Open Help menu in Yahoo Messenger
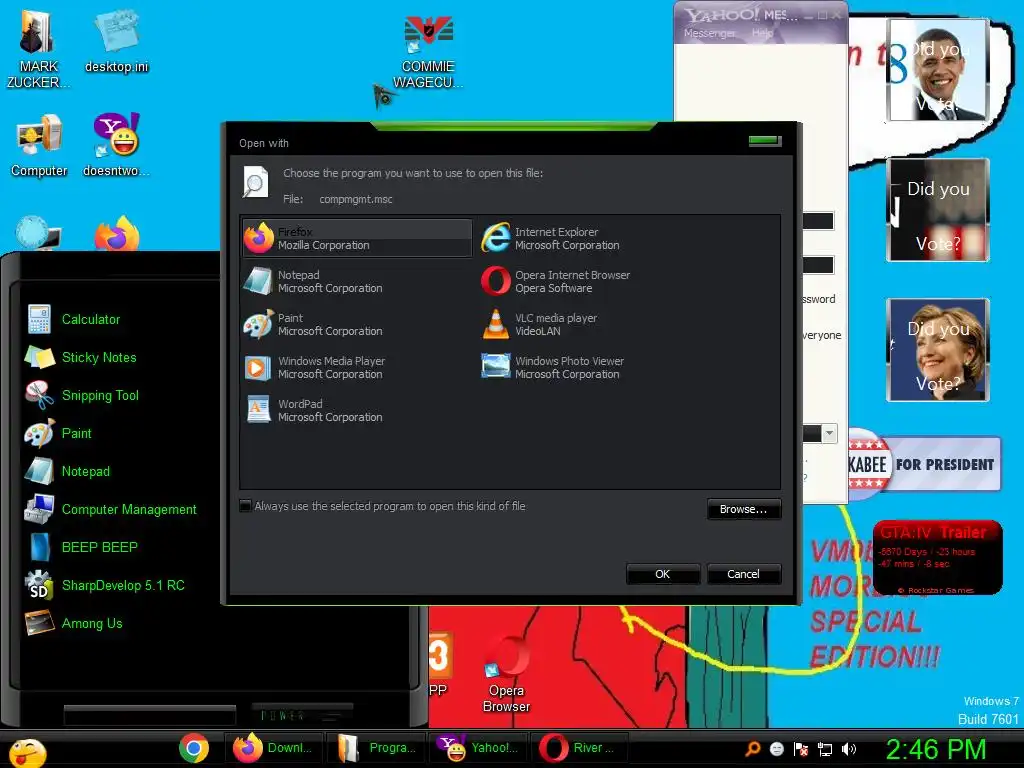The image size is (1024, 768). coord(762,33)
